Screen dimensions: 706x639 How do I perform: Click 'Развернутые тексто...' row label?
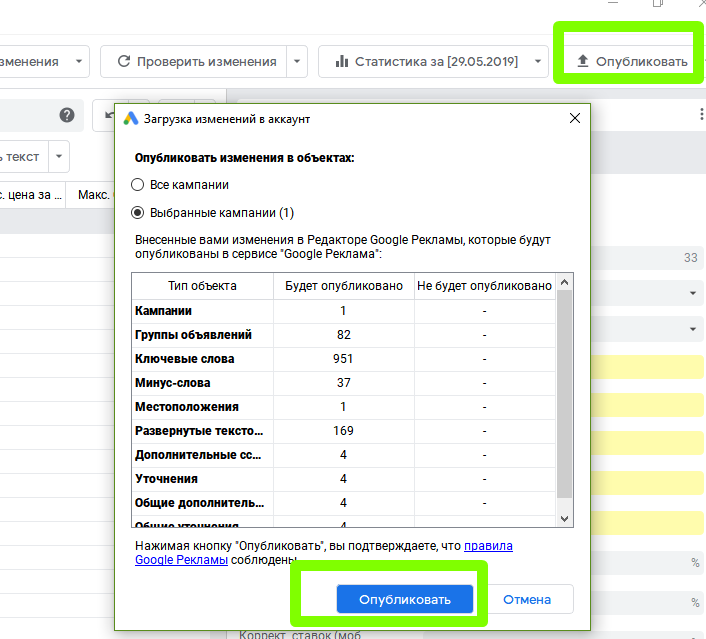[x=199, y=431]
